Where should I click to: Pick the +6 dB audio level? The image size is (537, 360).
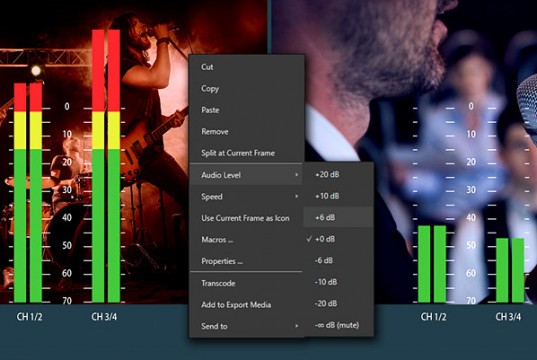point(338,217)
